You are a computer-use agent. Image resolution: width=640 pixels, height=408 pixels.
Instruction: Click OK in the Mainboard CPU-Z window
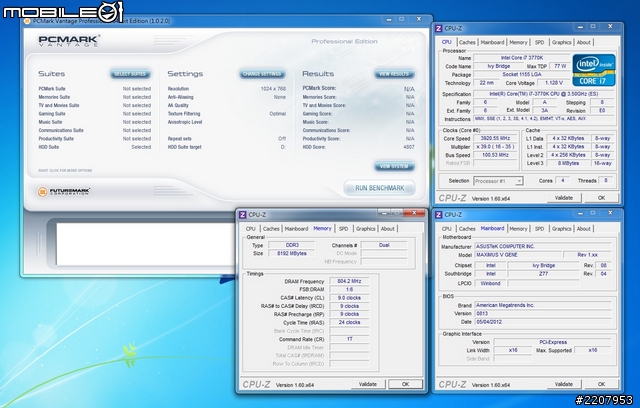coord(601,384)
